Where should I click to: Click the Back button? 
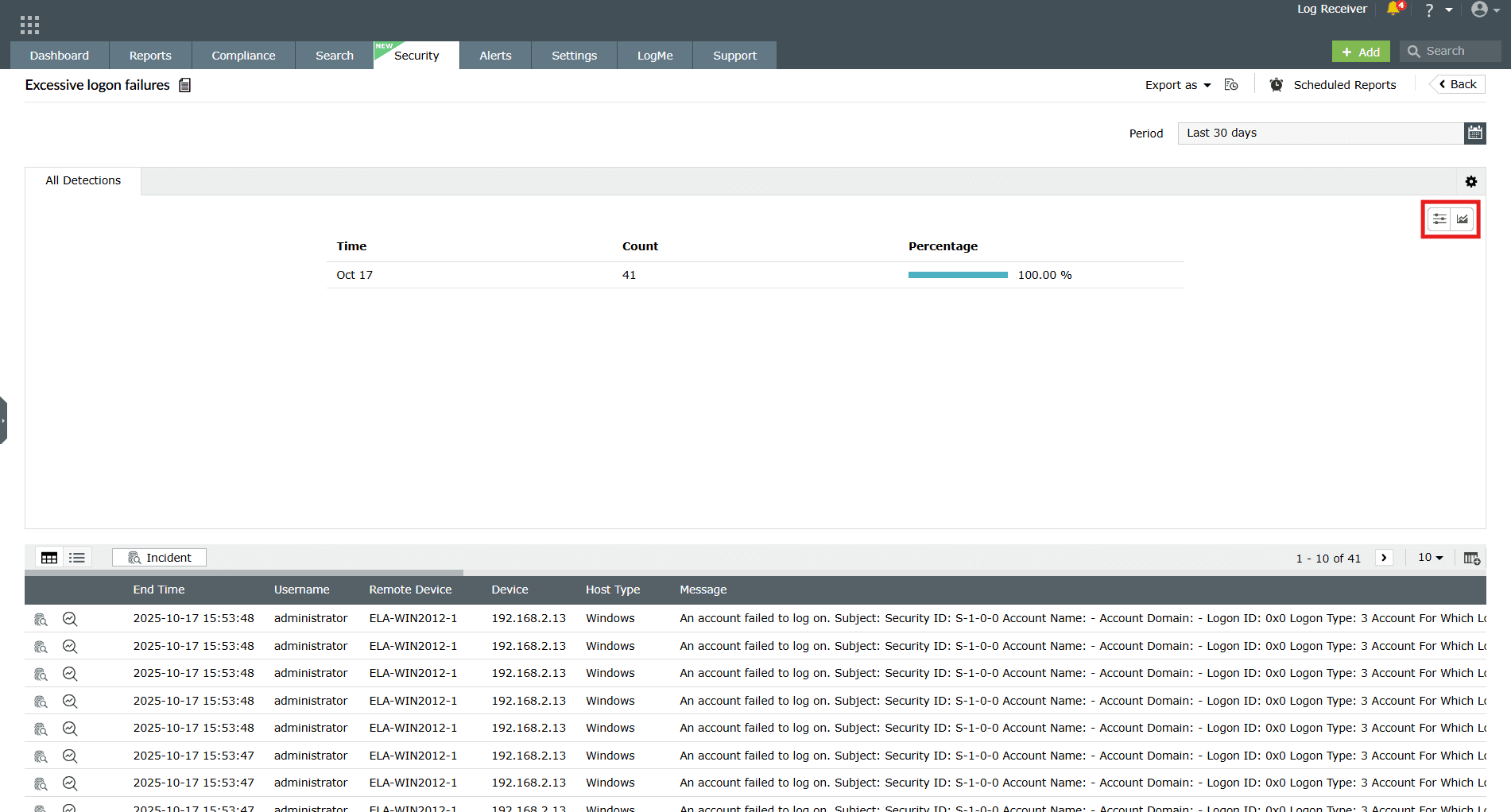click(x=1458, y=83)
